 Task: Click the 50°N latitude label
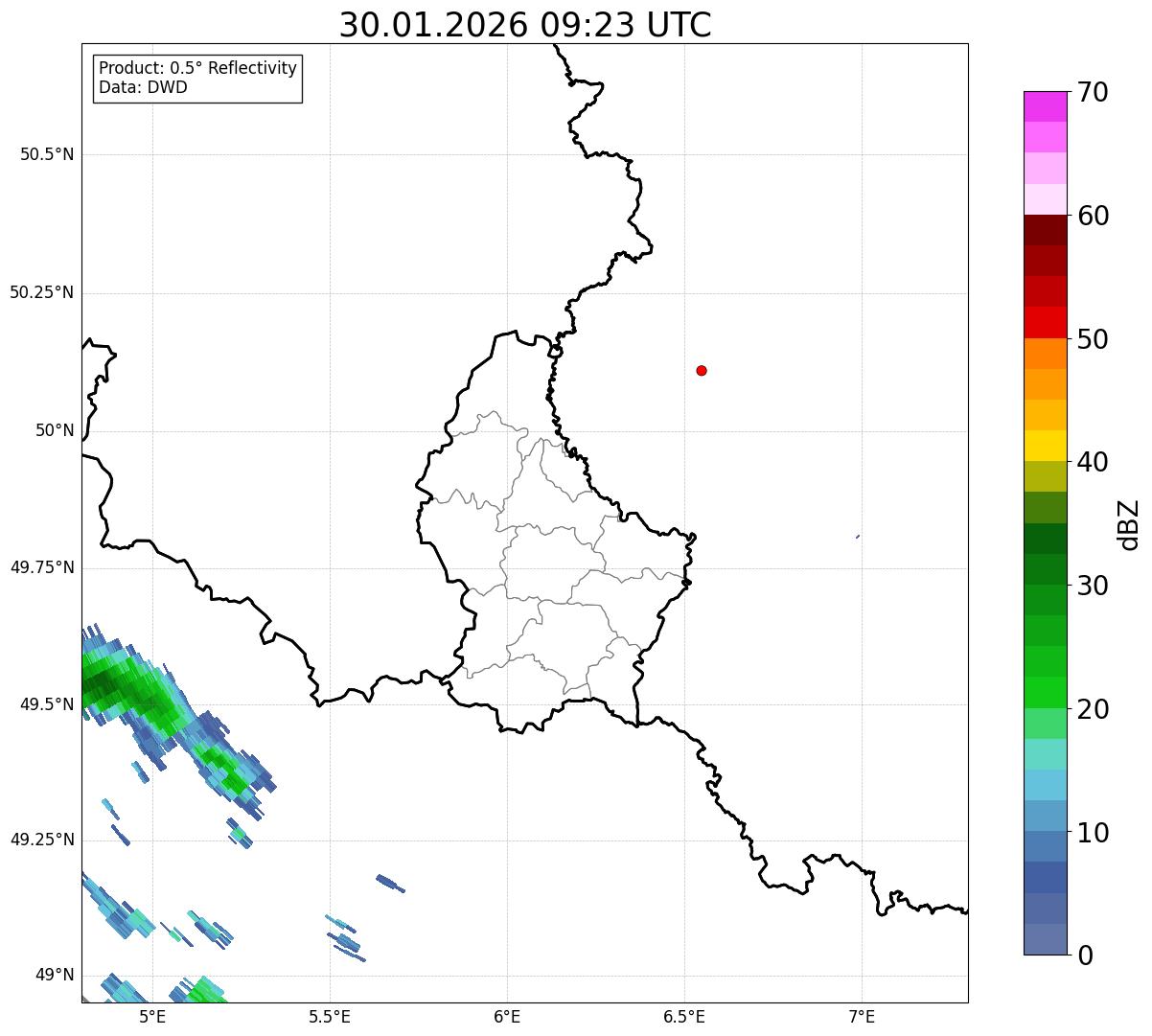[x=55, y=430]
